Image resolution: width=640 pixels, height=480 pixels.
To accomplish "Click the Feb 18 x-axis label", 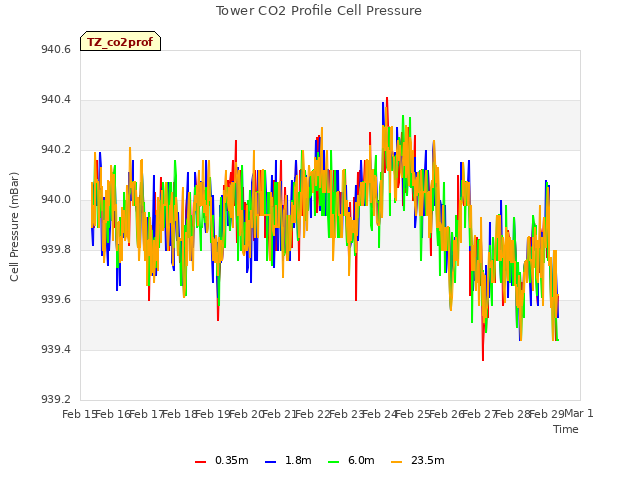I will coord(180,414).
